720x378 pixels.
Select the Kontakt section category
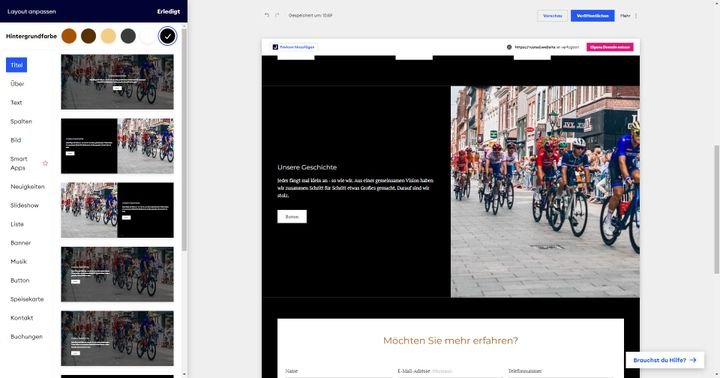[x=22, y=318]
